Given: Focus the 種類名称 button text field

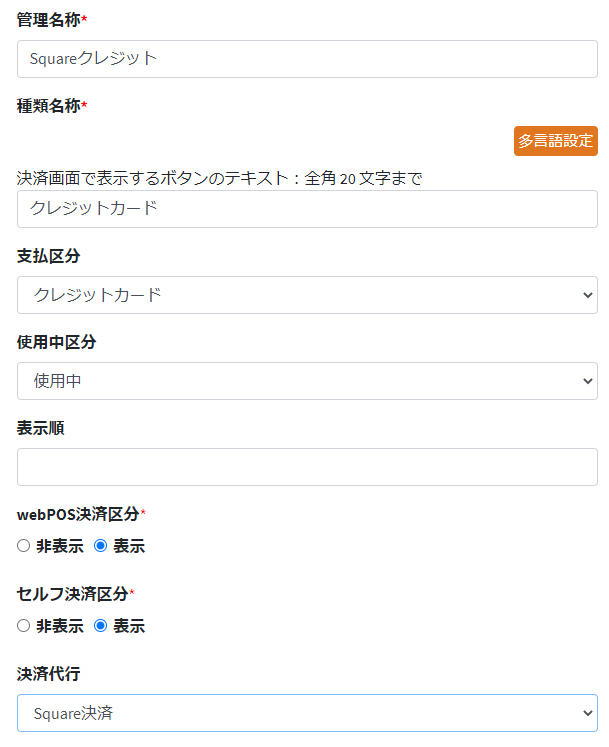Looking at the screenshot, I should 307,209.
